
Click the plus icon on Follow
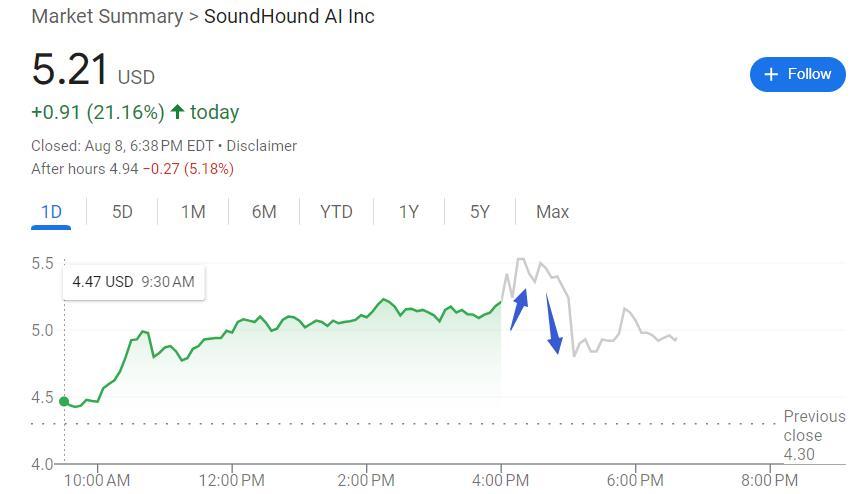(x=770, y=75)
